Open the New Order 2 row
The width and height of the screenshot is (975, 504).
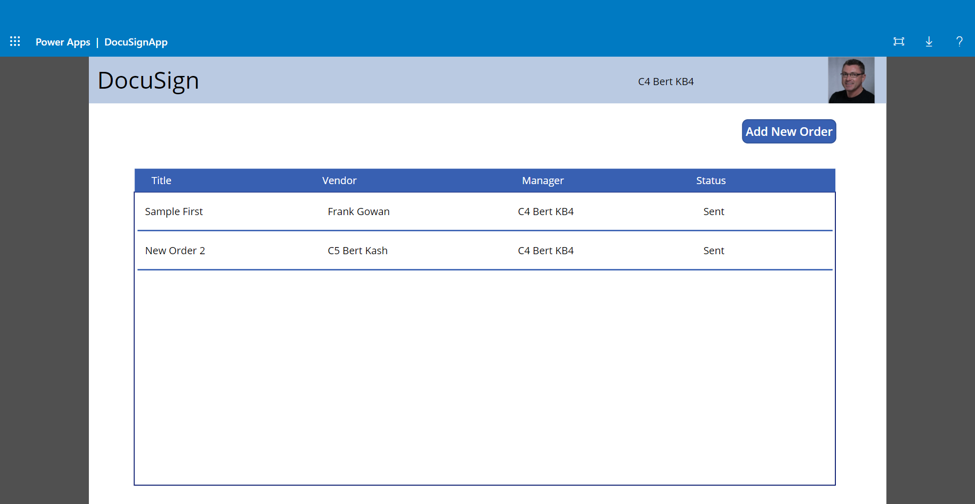coord(175,251)
